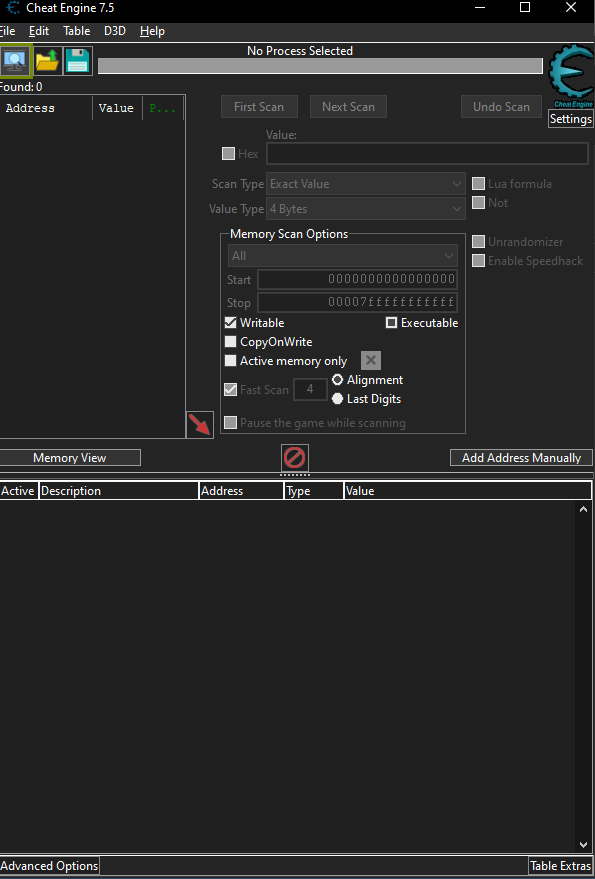Image resolution: width=595 pixels, height=879 pixels.
Task: Click the Stop address field
Action: tap(357, 303)
